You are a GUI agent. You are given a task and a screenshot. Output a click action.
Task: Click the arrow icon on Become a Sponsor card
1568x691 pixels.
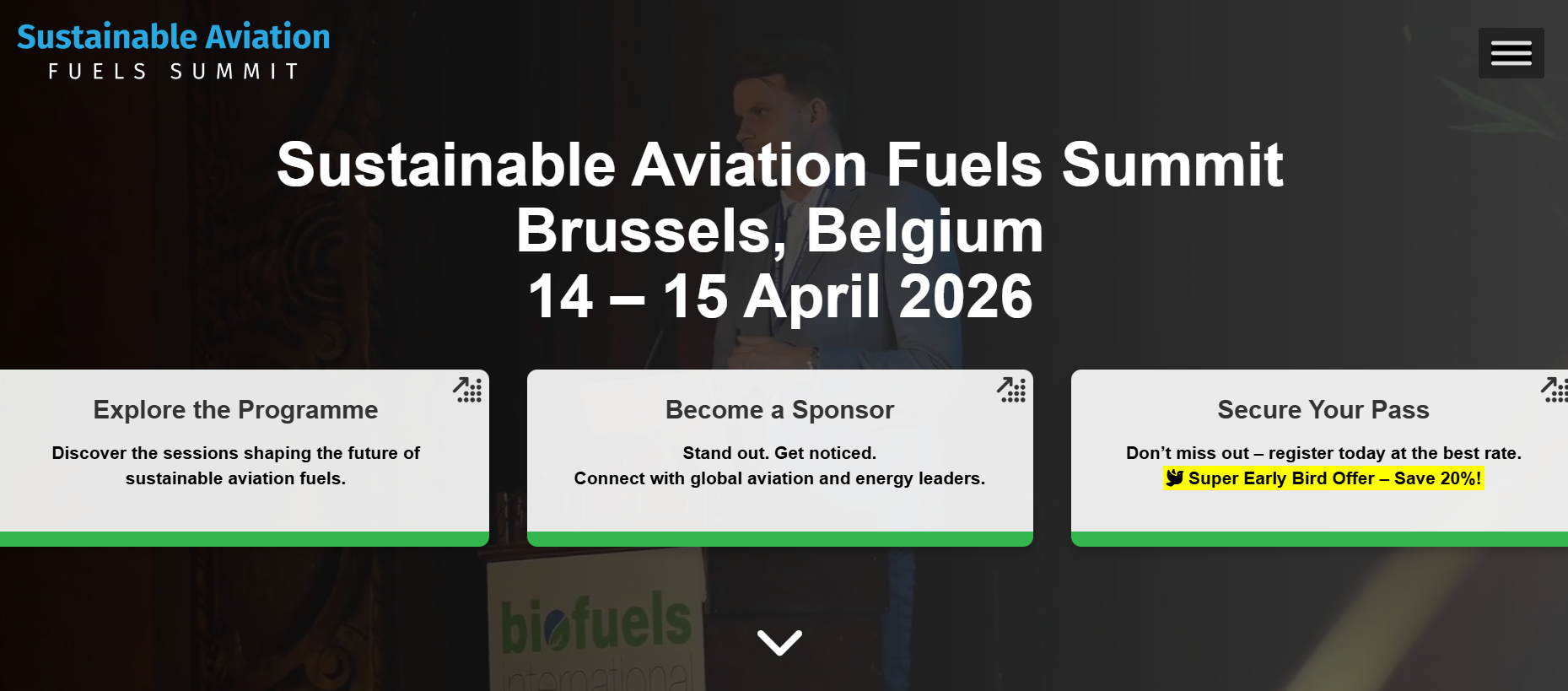[x=1011, y=391]
